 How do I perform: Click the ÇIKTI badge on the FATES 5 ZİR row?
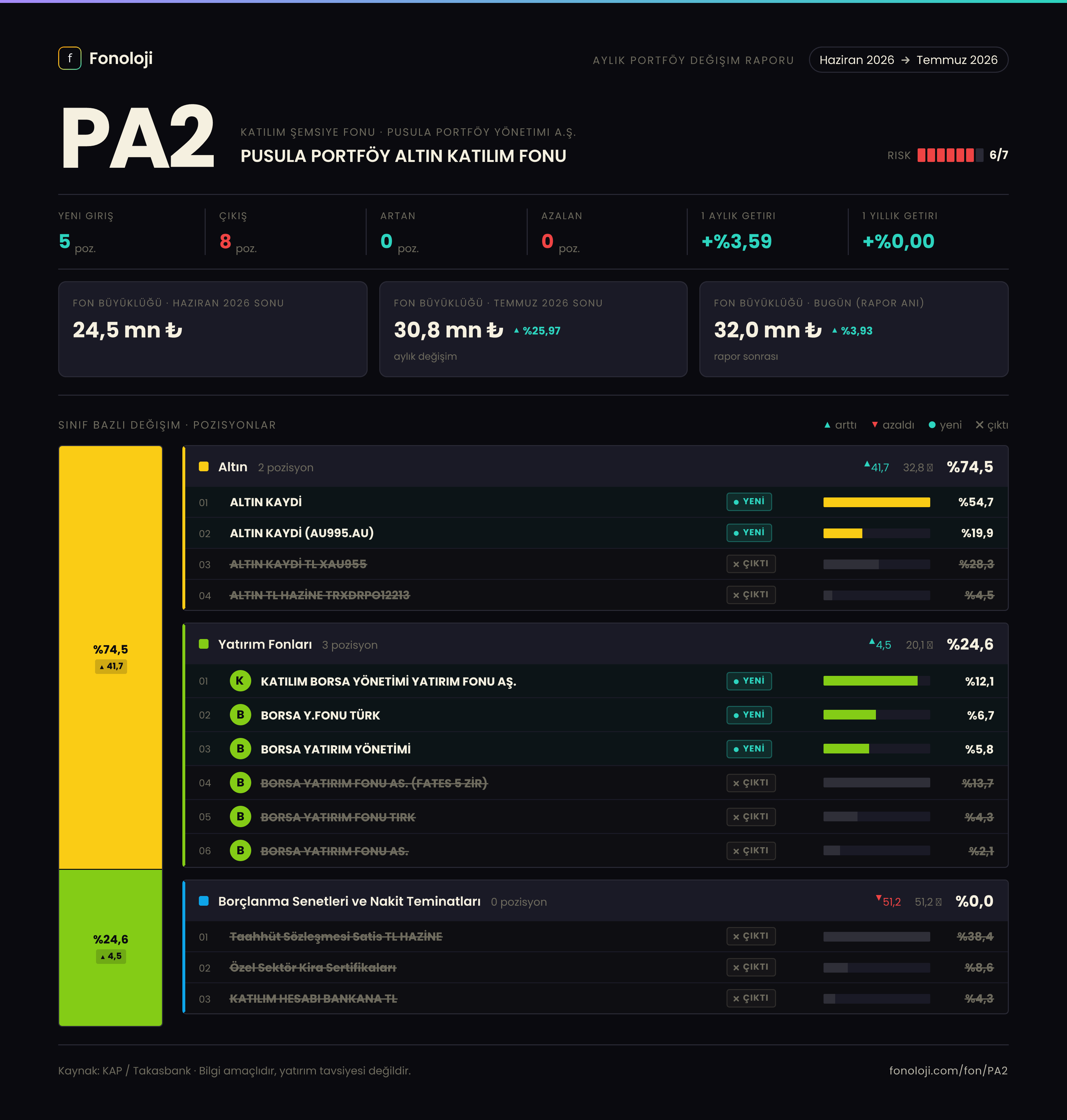[751, 783]
